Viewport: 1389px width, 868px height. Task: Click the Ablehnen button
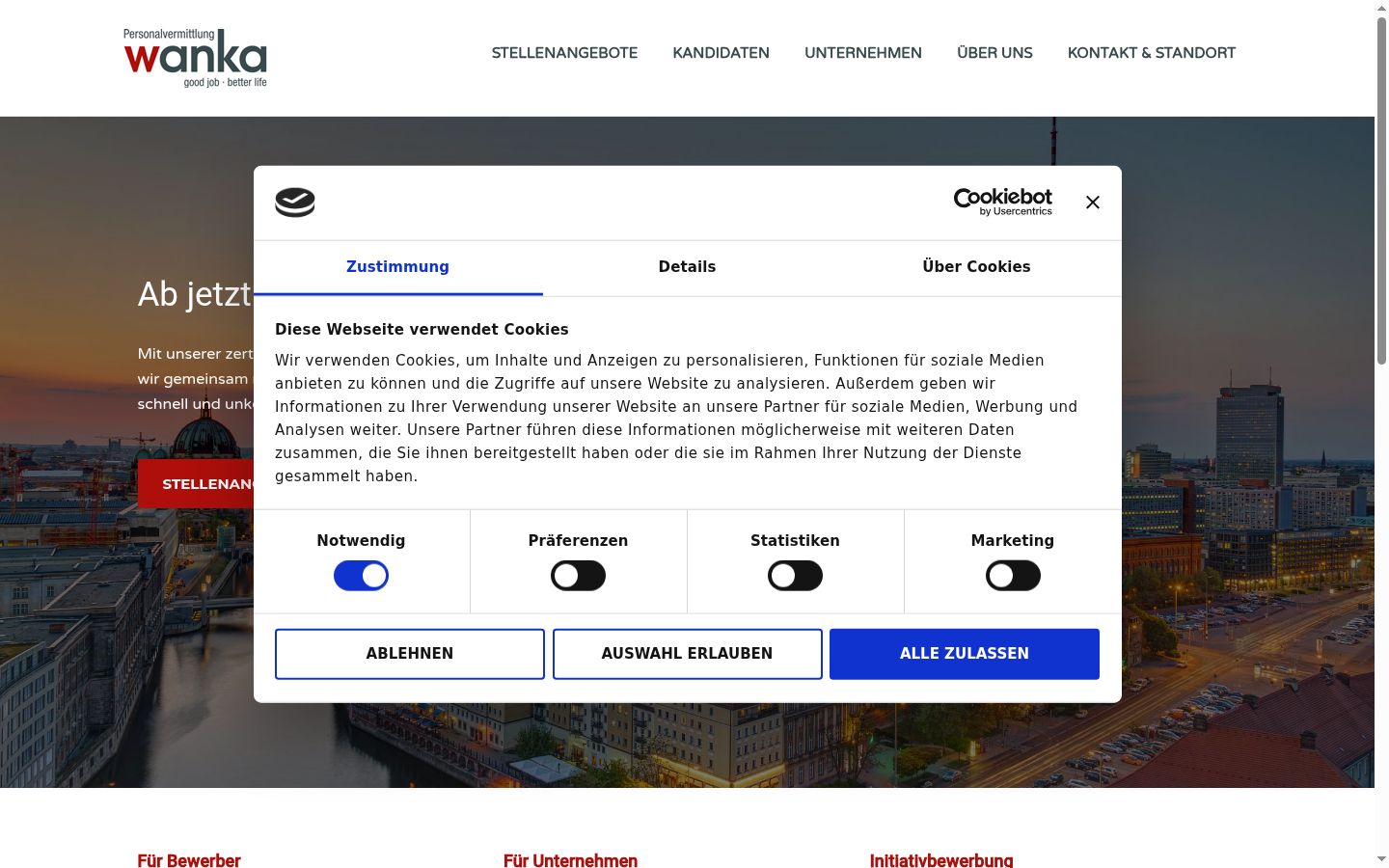pos(410,654)
